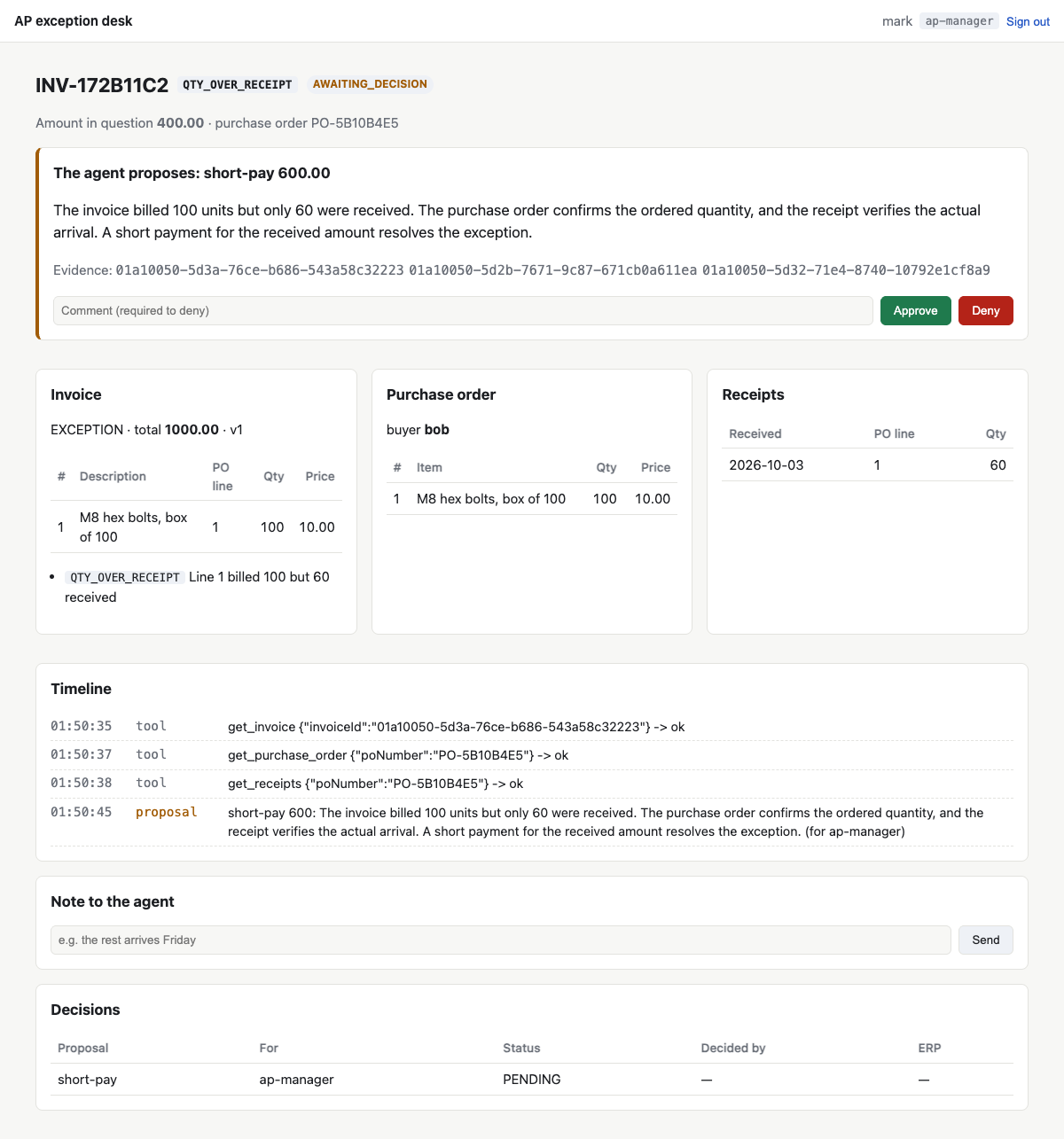Click buyer name bob
1064x1139 pixels.
(x=437, y=430)
